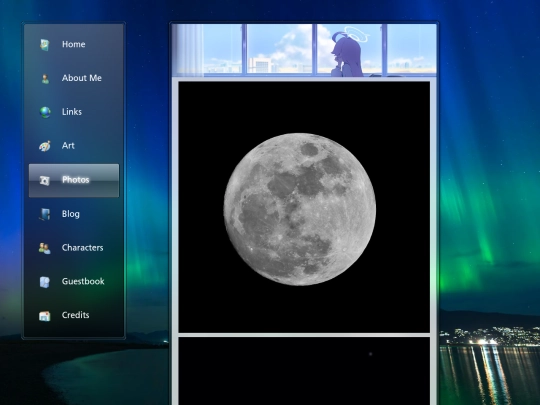540x405 pixels.
Task: Open the dark second photo below the moon
Action: pyautogui.click(x=304, y=371)
